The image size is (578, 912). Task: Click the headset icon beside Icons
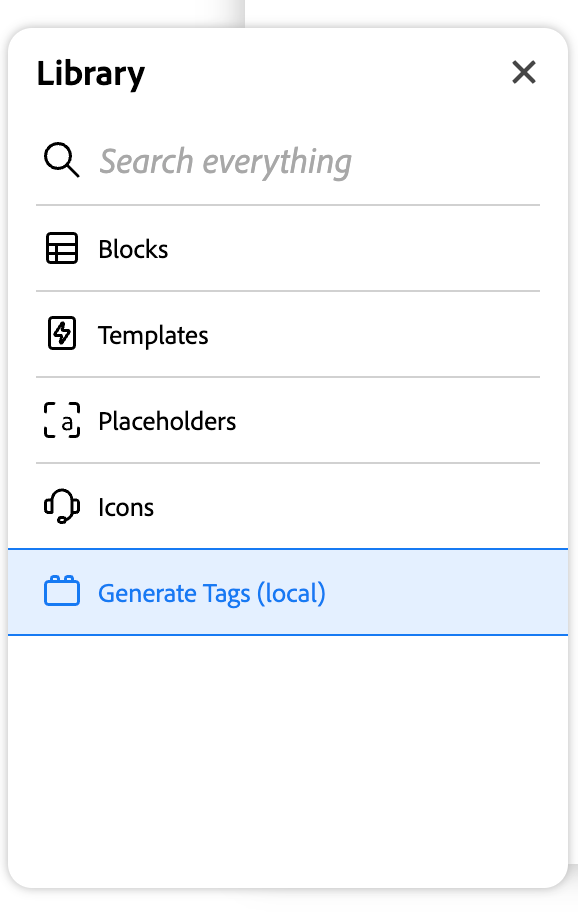click(62, 506)
